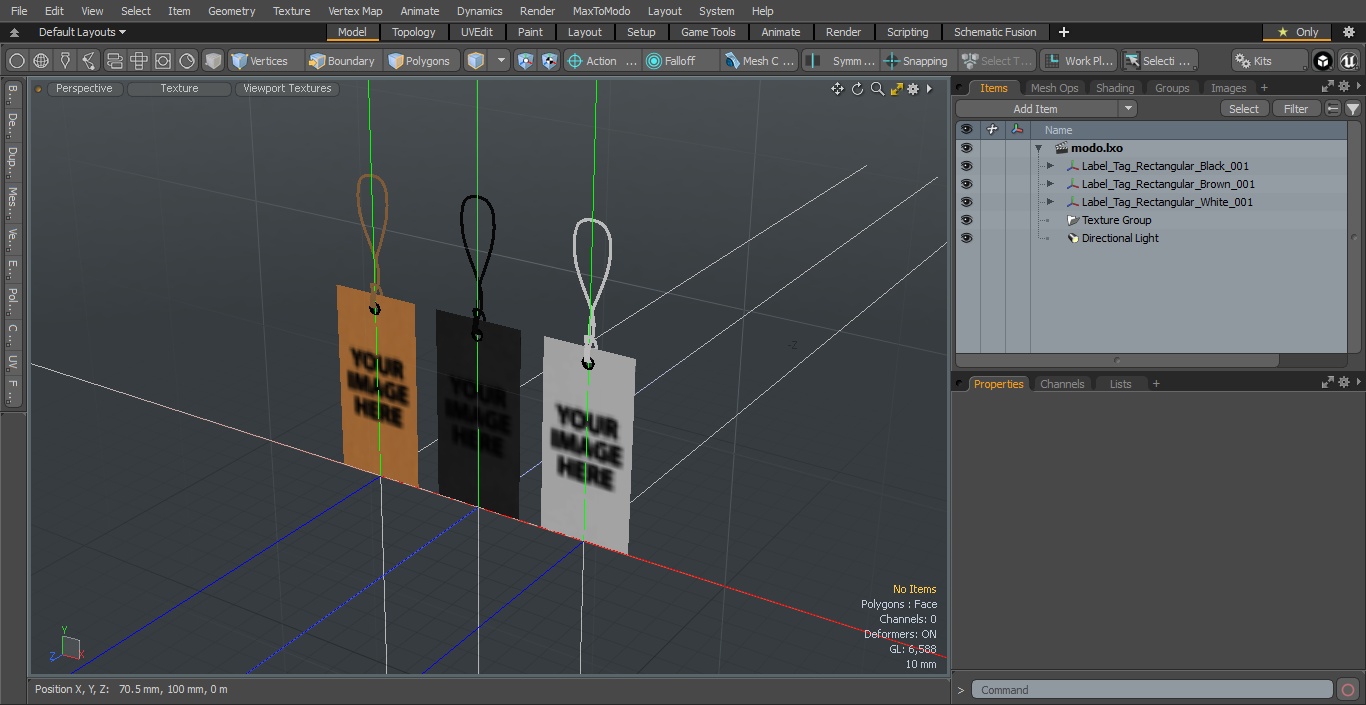
Task: Click the viewport rotate icon
Action: coord(857,89)
